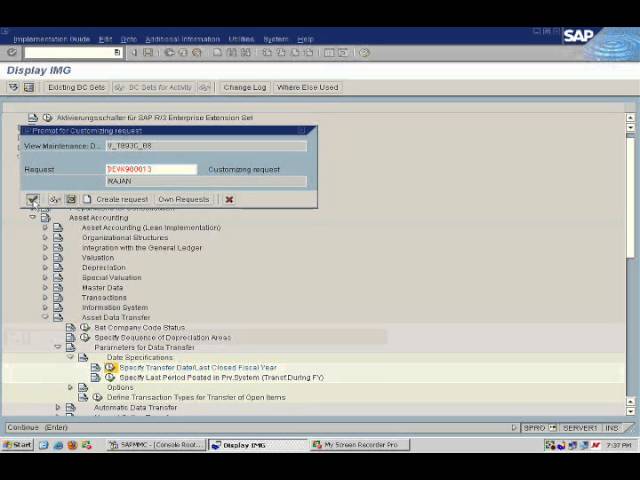640x480 pixels.
Task: Expand Integration with the General Ledger
Action: [45, 247]
